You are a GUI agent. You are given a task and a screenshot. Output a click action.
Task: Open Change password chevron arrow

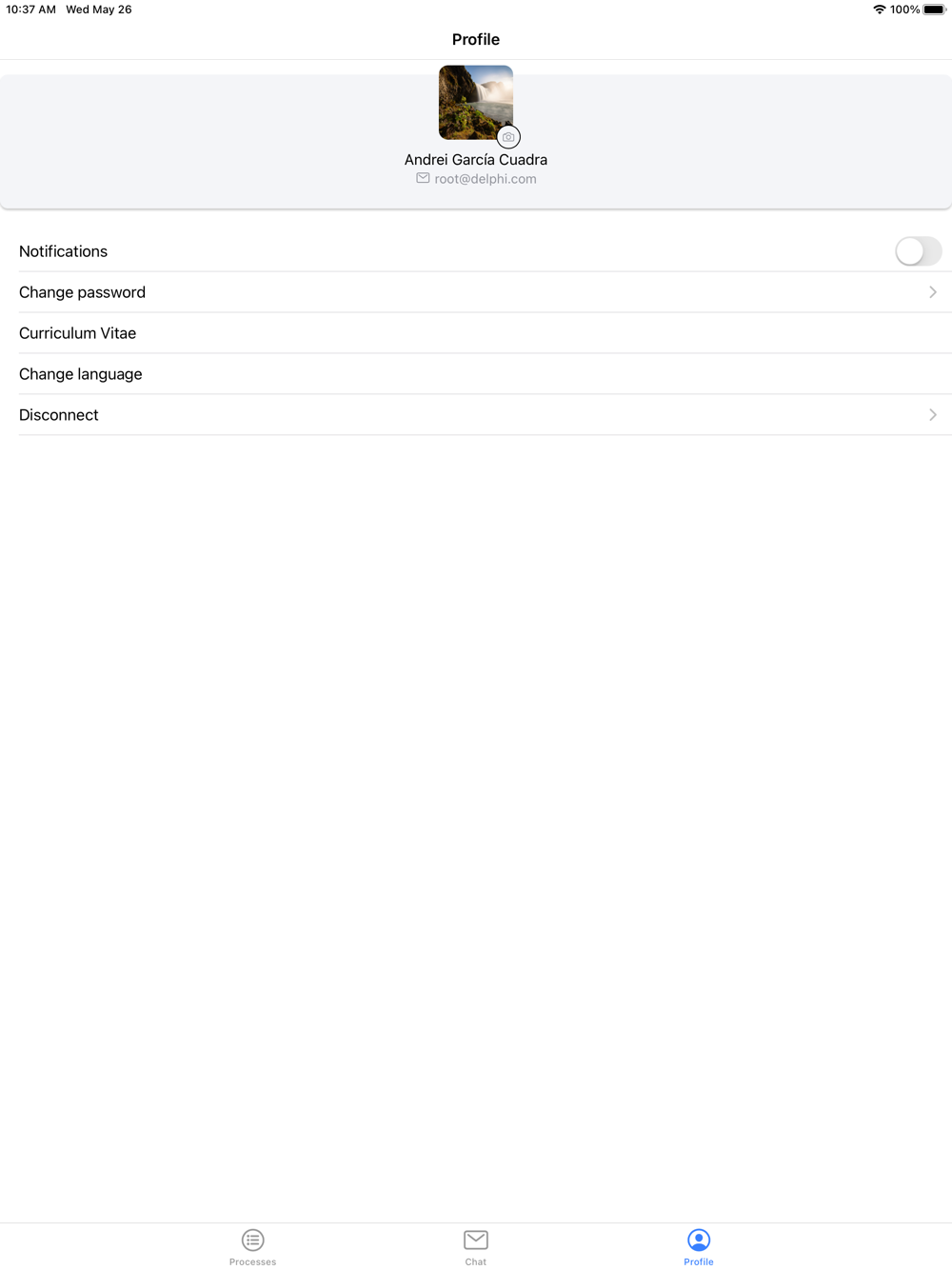tap(933, 292)
